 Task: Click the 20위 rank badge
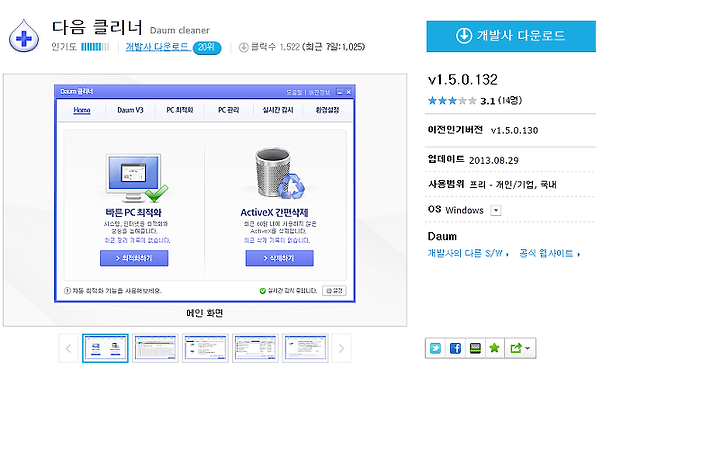207,47
